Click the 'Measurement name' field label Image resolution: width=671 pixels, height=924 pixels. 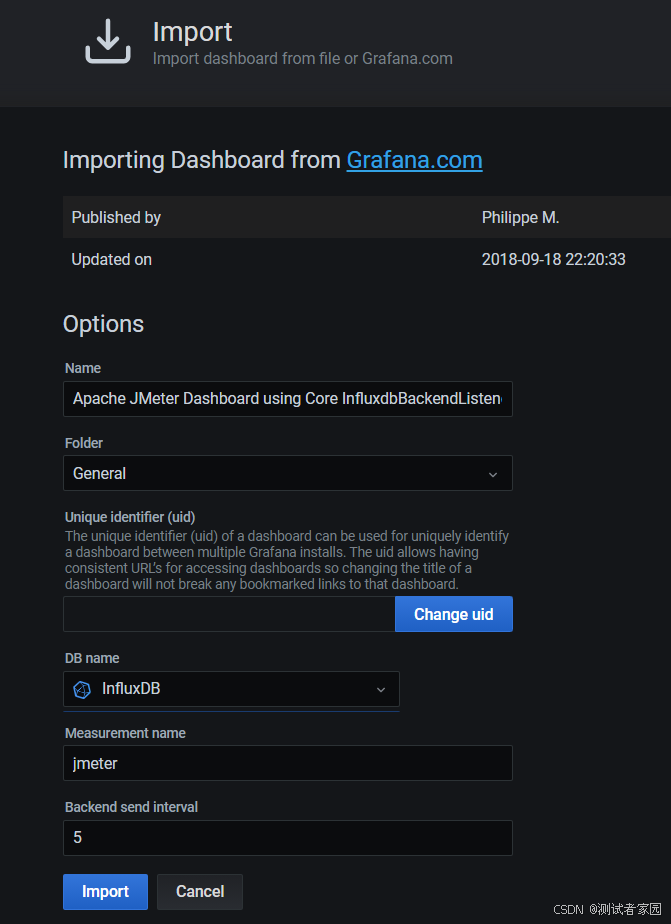click(125, 732)
